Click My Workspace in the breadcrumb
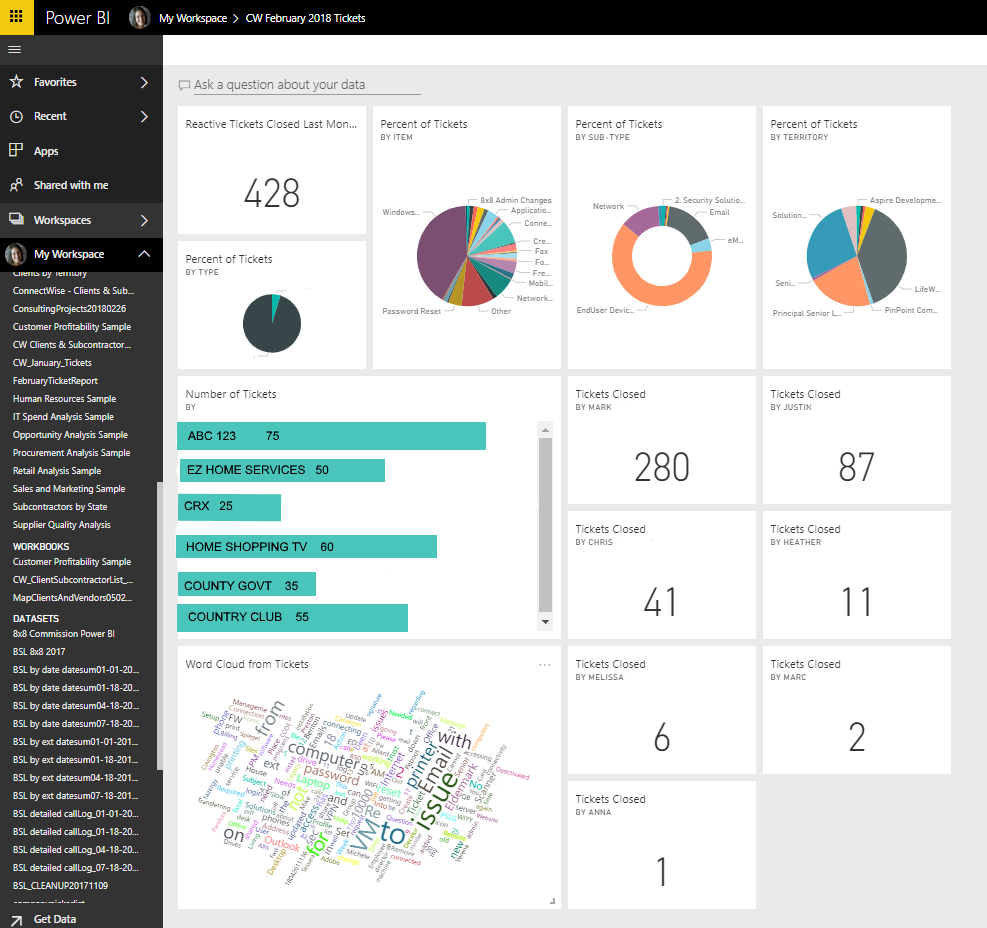This screenshot has width=987, height=928. click(193, 18)
